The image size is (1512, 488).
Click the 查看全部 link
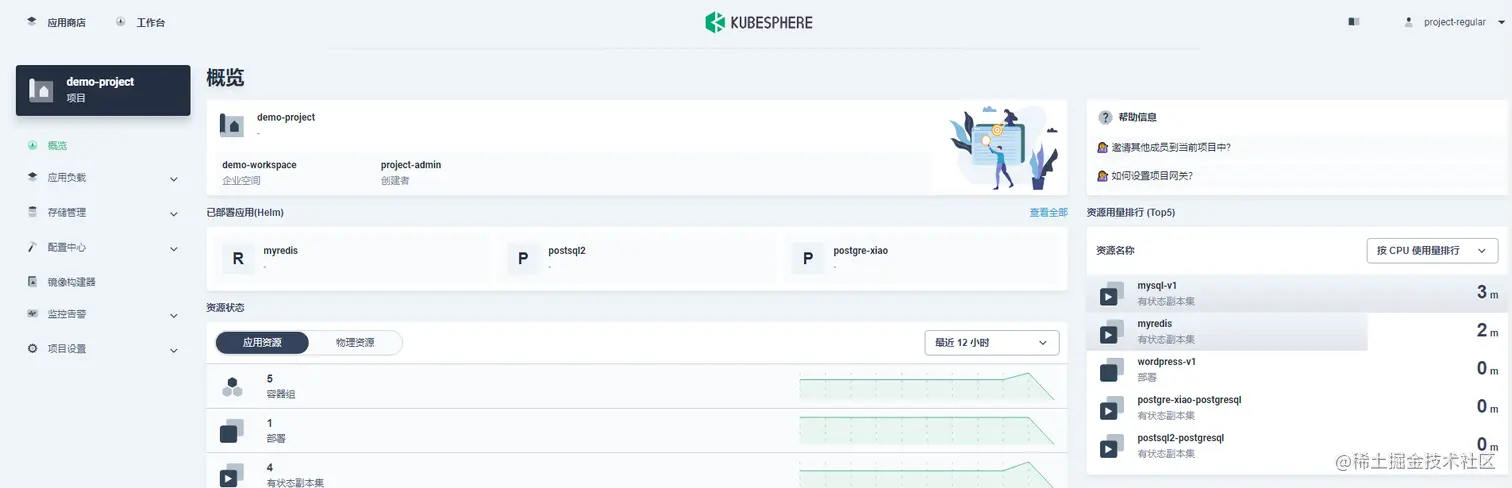(1049, 213)
